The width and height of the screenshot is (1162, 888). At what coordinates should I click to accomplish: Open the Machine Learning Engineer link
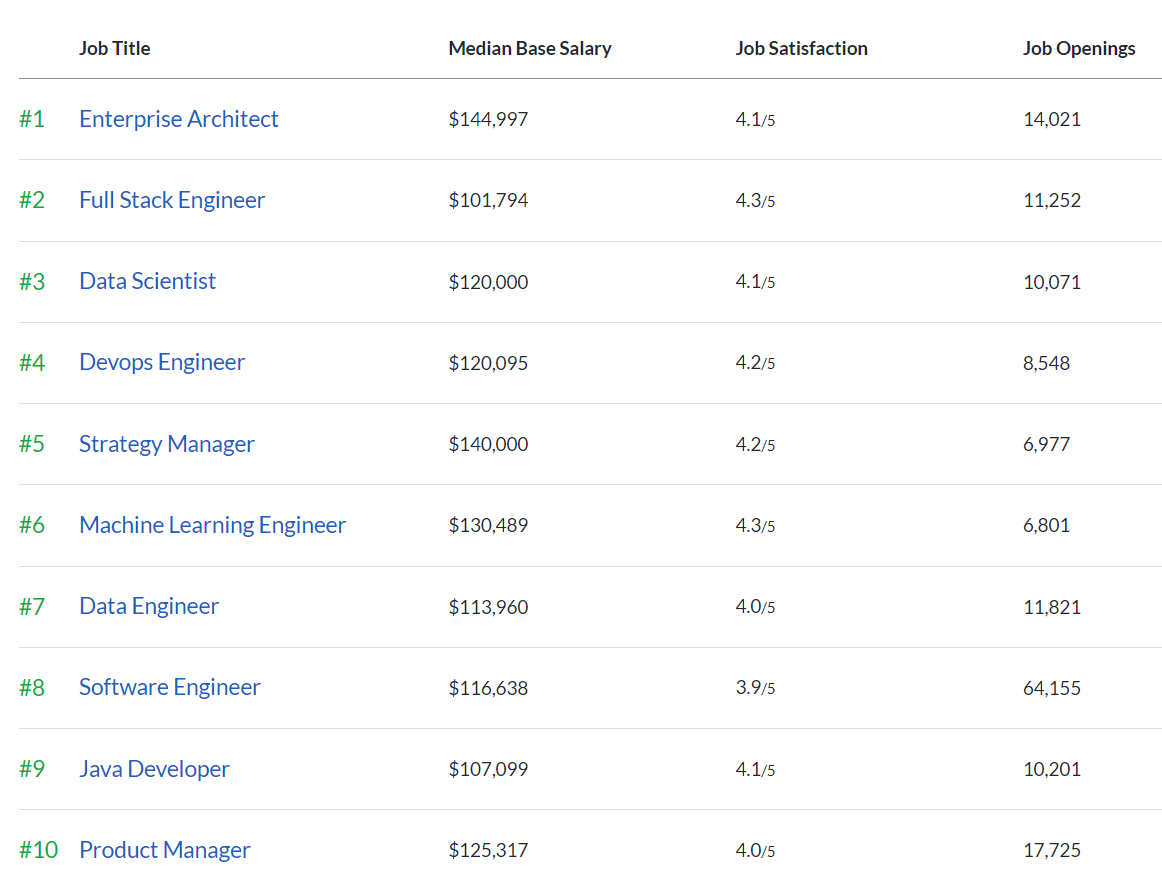[212, 524]
